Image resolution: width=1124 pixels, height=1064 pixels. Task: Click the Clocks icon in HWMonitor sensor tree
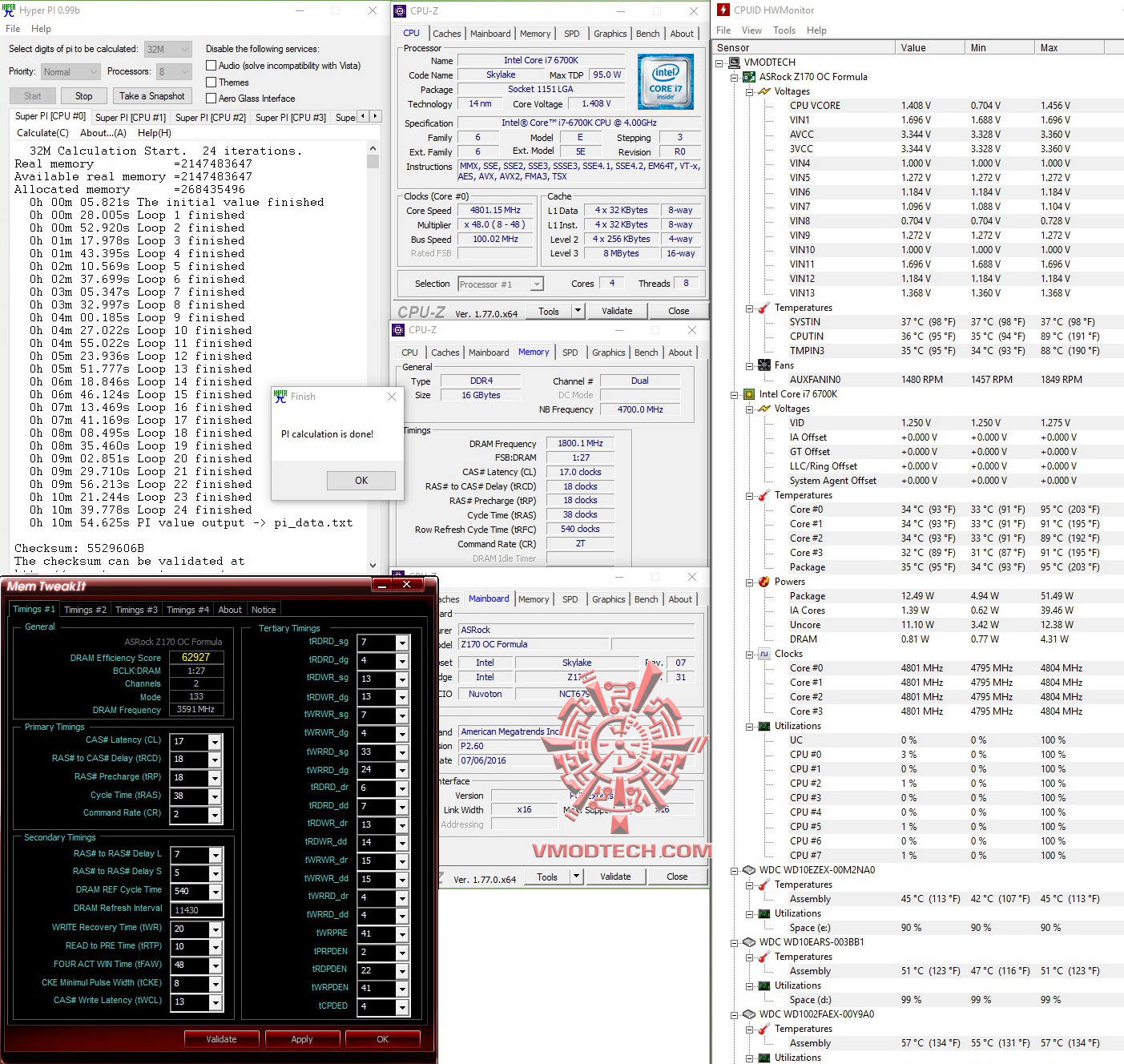(x=763, y=654)
